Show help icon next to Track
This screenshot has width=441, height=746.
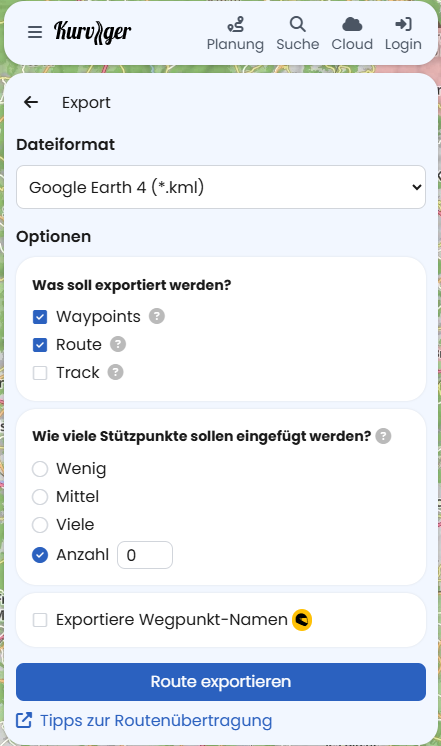pos(116,372)
